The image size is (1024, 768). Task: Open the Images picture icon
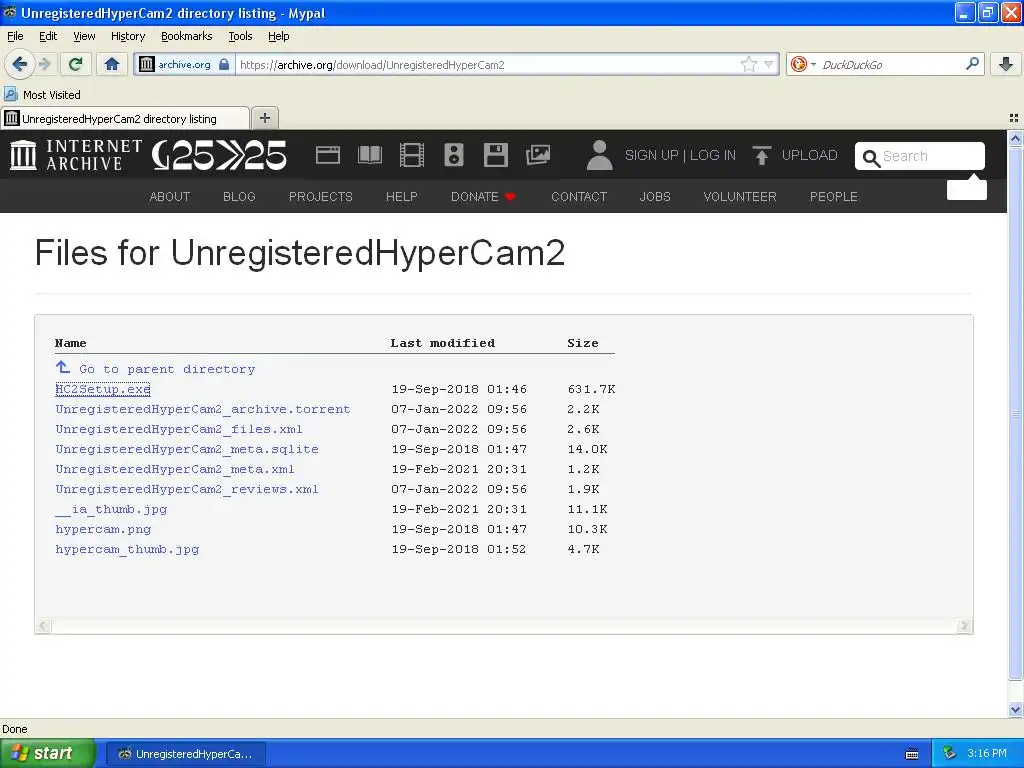(x=538, y=155)
